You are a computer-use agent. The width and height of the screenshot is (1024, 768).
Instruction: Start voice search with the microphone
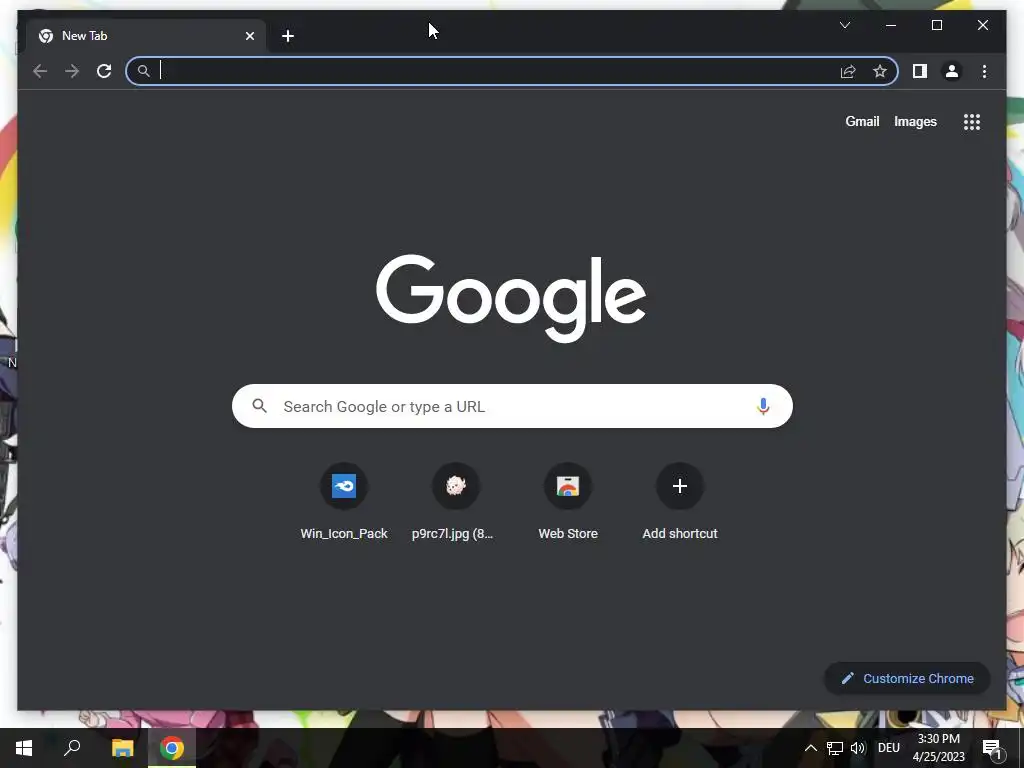[763, 406]
